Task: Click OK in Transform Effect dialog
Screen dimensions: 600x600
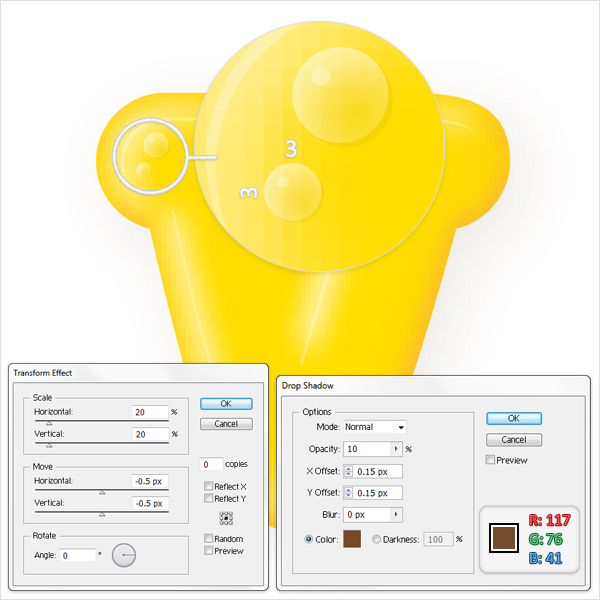Action: point(226,404)
